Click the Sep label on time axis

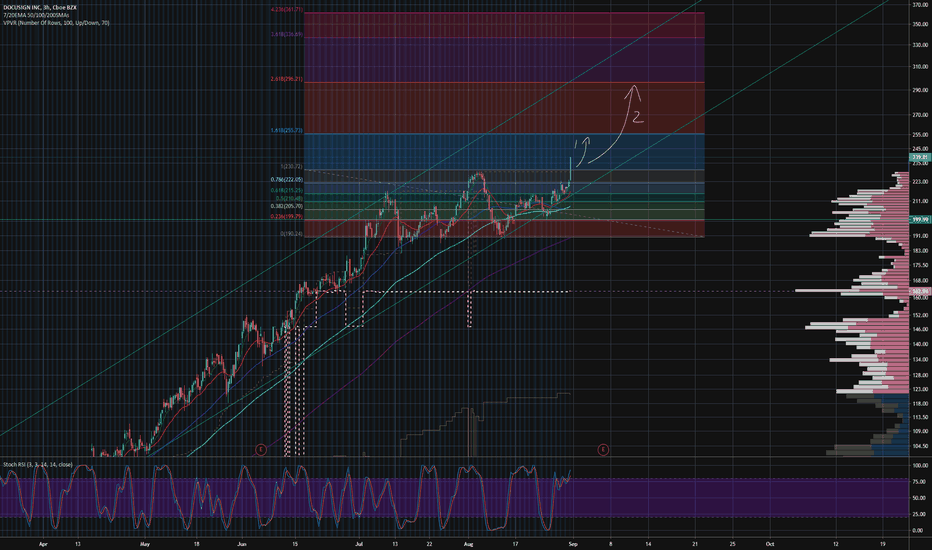[573, 543]
